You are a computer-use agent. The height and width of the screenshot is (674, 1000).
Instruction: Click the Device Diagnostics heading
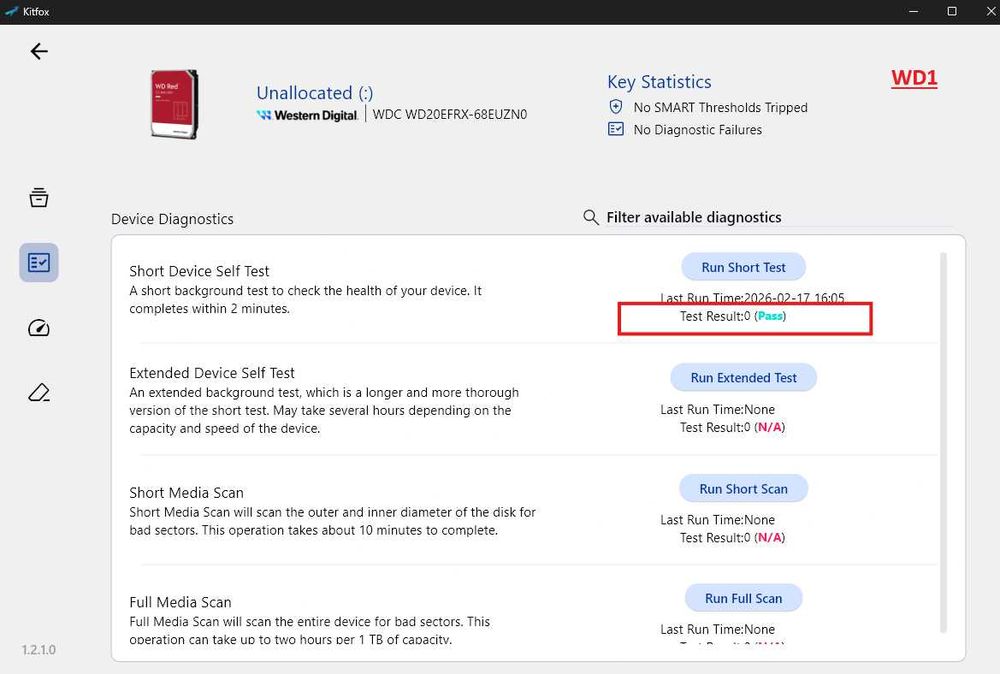point(172,219)
